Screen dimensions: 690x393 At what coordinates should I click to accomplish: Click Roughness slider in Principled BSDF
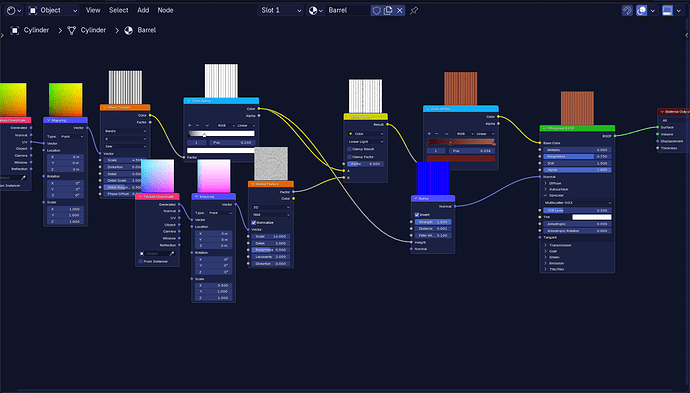point(577,157)
